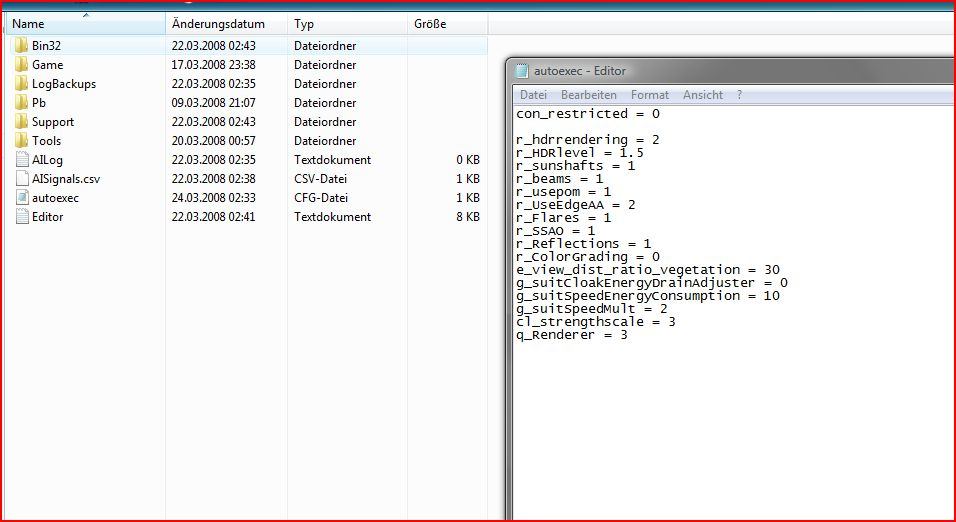The width and height of the screenshot is (956, 522).
Task: Click the date 17.03.2008 23:38
Action: 213,65
